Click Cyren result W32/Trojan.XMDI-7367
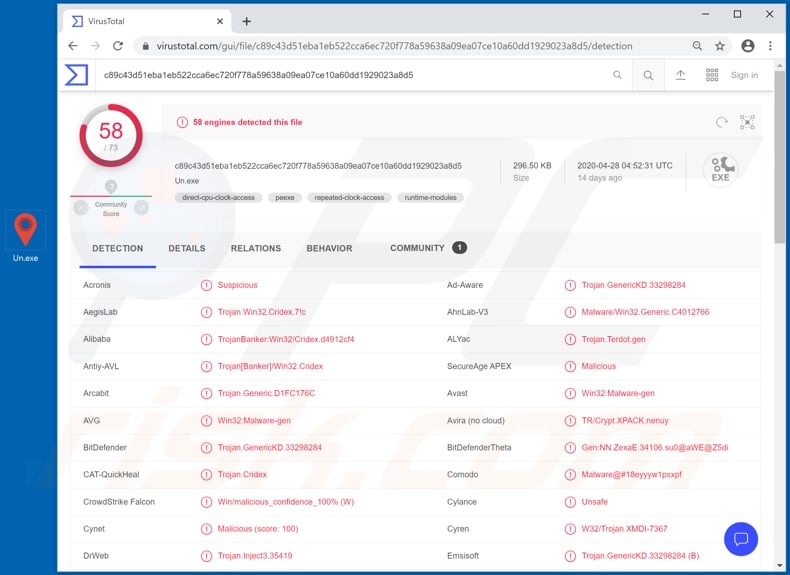 coord(624,529)
